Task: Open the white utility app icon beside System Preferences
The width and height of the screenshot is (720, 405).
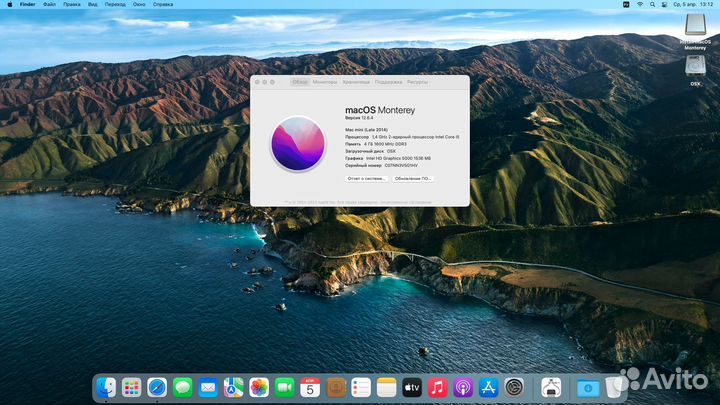Action: pos(551,388)
